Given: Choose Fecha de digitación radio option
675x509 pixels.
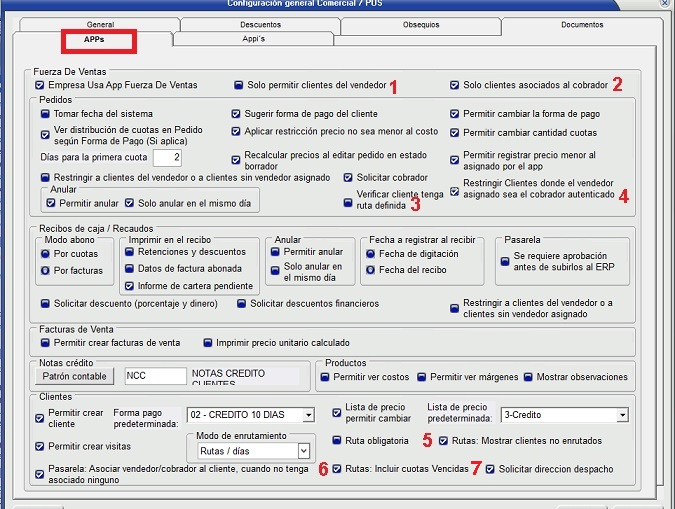Looking at the screenshot, I should click(x=372, y=253).
